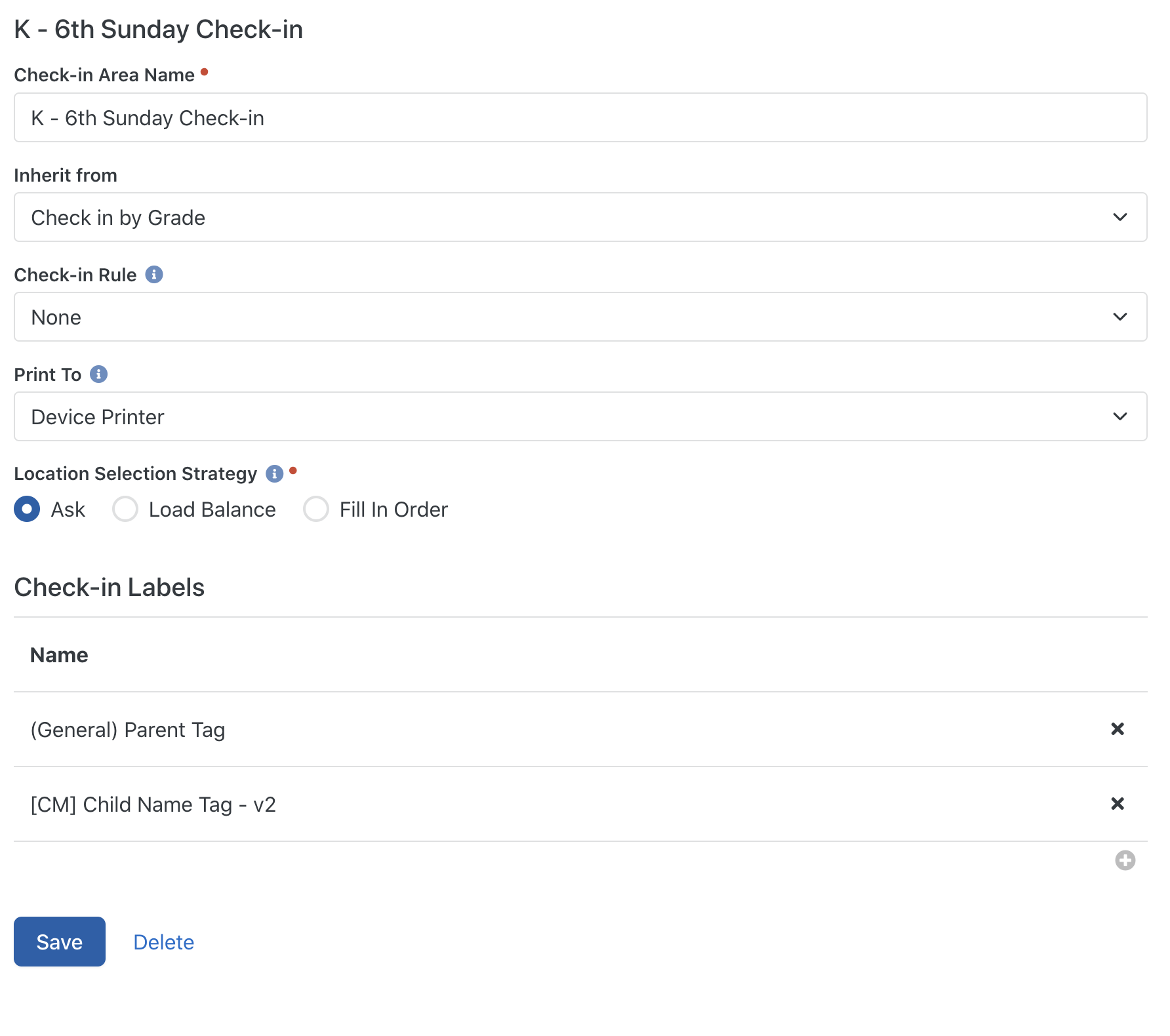Remove the [CM] Child Name Tag - v2 label
Viewport: 1170px width, 1036px height.
pyautogui.click(x=1117, y=804)
